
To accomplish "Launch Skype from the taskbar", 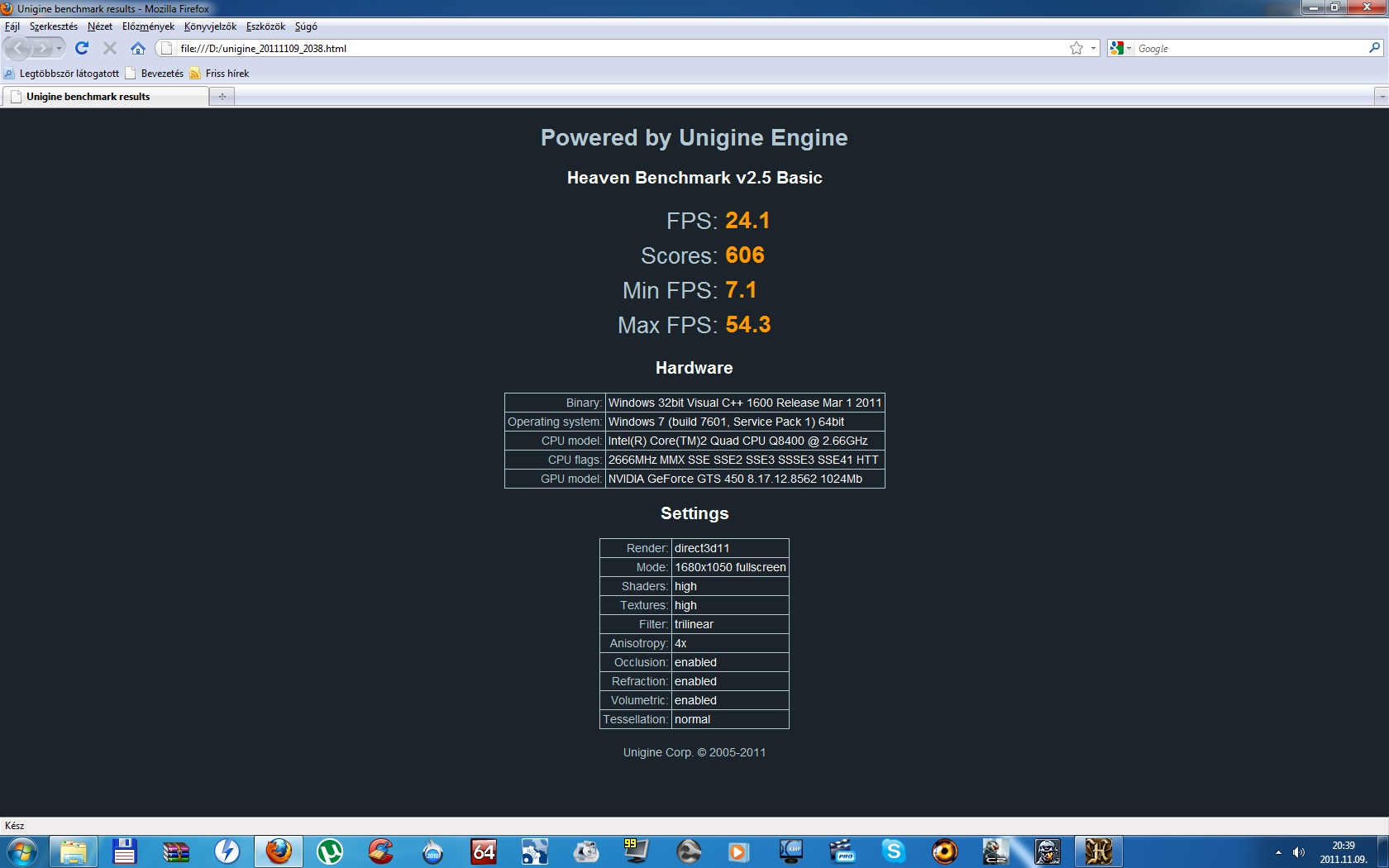I will pos(894,851).
